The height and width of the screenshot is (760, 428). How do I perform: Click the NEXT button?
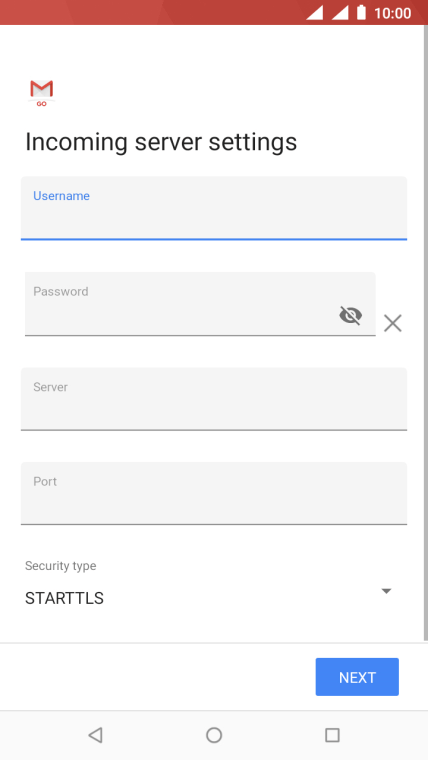point(357,677)
